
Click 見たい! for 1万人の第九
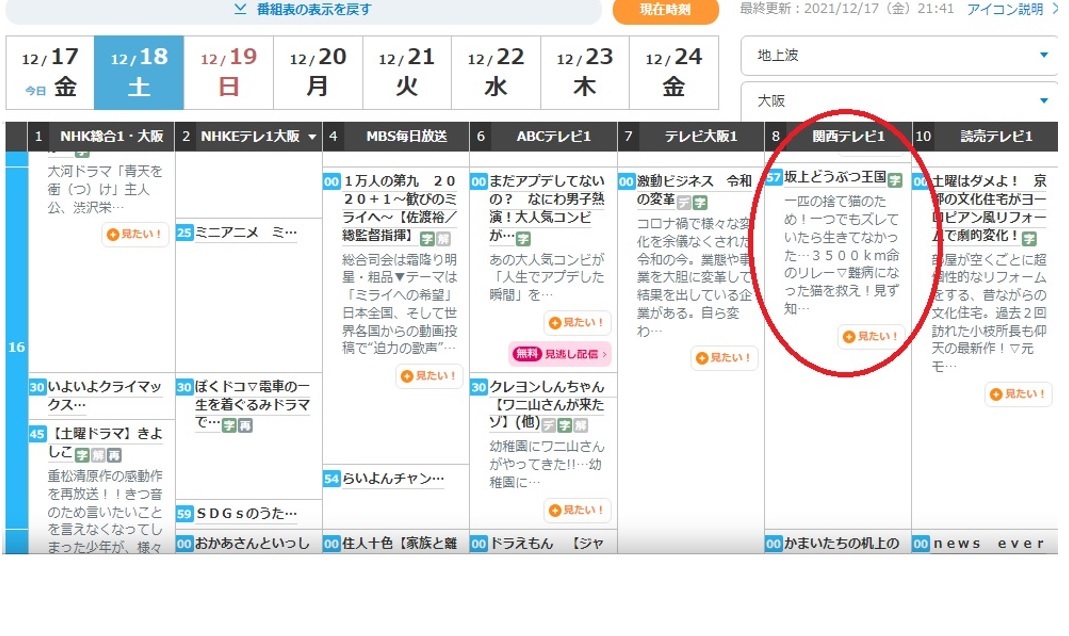[430, 376]
